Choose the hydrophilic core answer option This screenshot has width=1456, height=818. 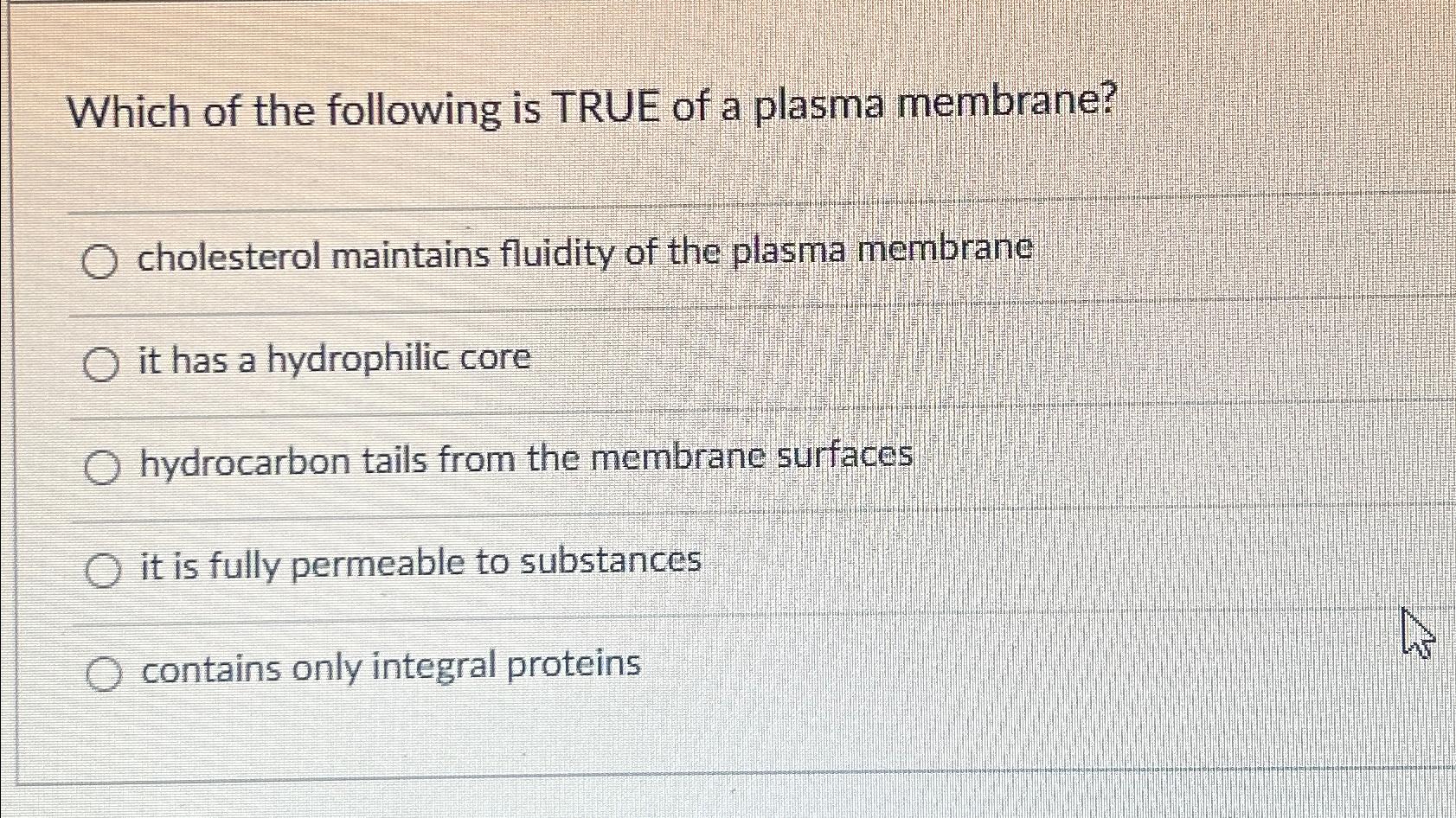coord(101,364)
